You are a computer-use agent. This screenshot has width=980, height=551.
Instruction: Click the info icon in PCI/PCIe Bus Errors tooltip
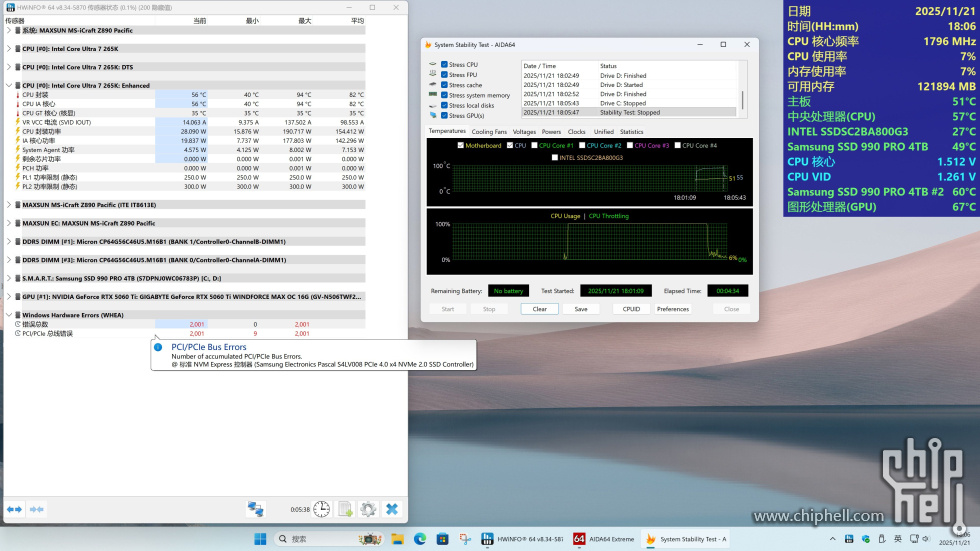(x=158, y=347)
